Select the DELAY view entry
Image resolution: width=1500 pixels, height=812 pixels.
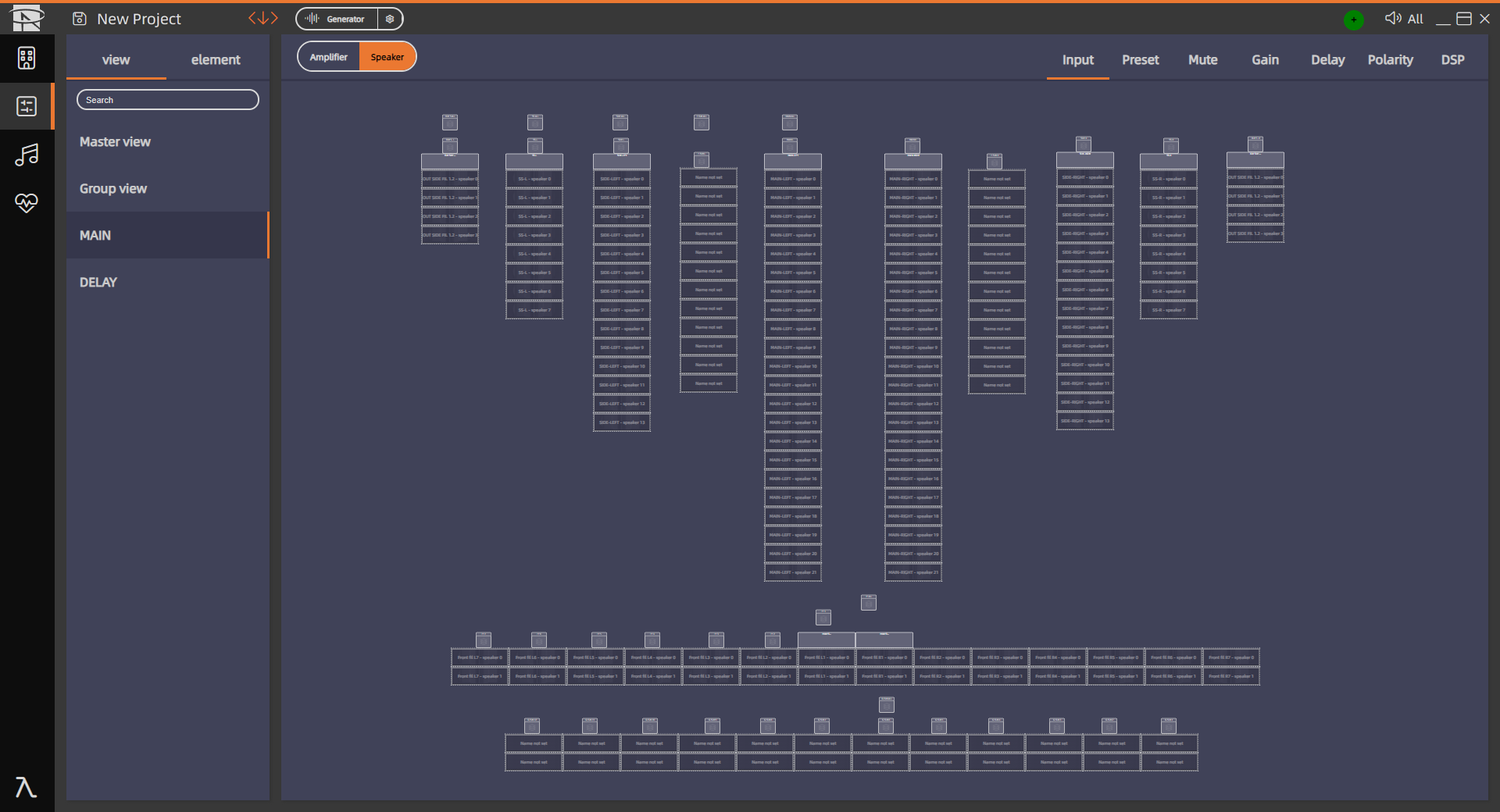click(98, 283)
